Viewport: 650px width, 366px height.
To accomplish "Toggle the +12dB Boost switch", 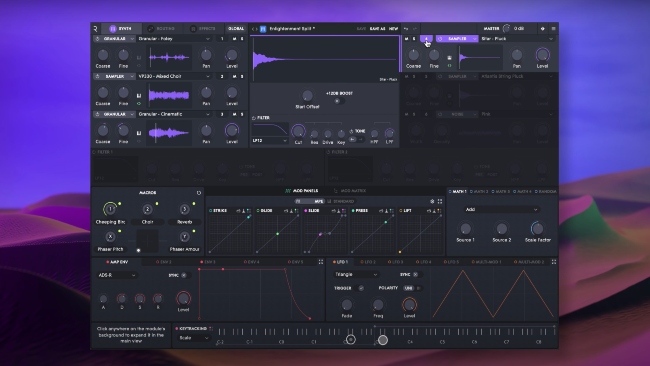I will pos(339,101).
